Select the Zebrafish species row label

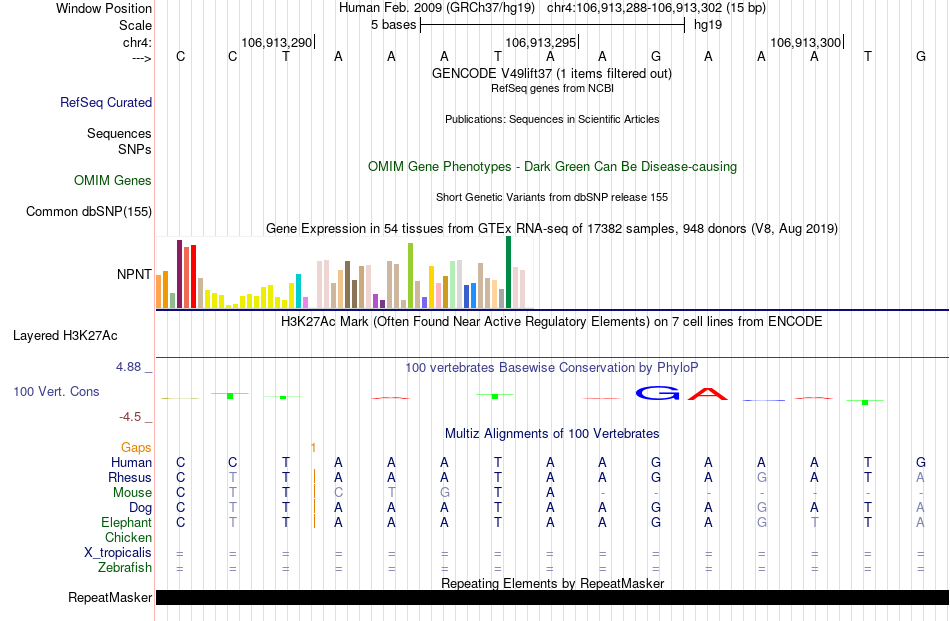pos(125,568)
